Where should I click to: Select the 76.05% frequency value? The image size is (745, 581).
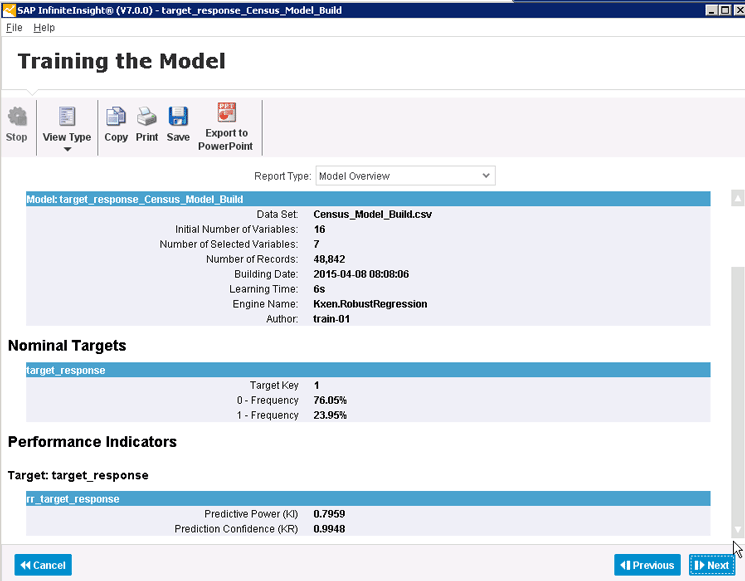330,400
